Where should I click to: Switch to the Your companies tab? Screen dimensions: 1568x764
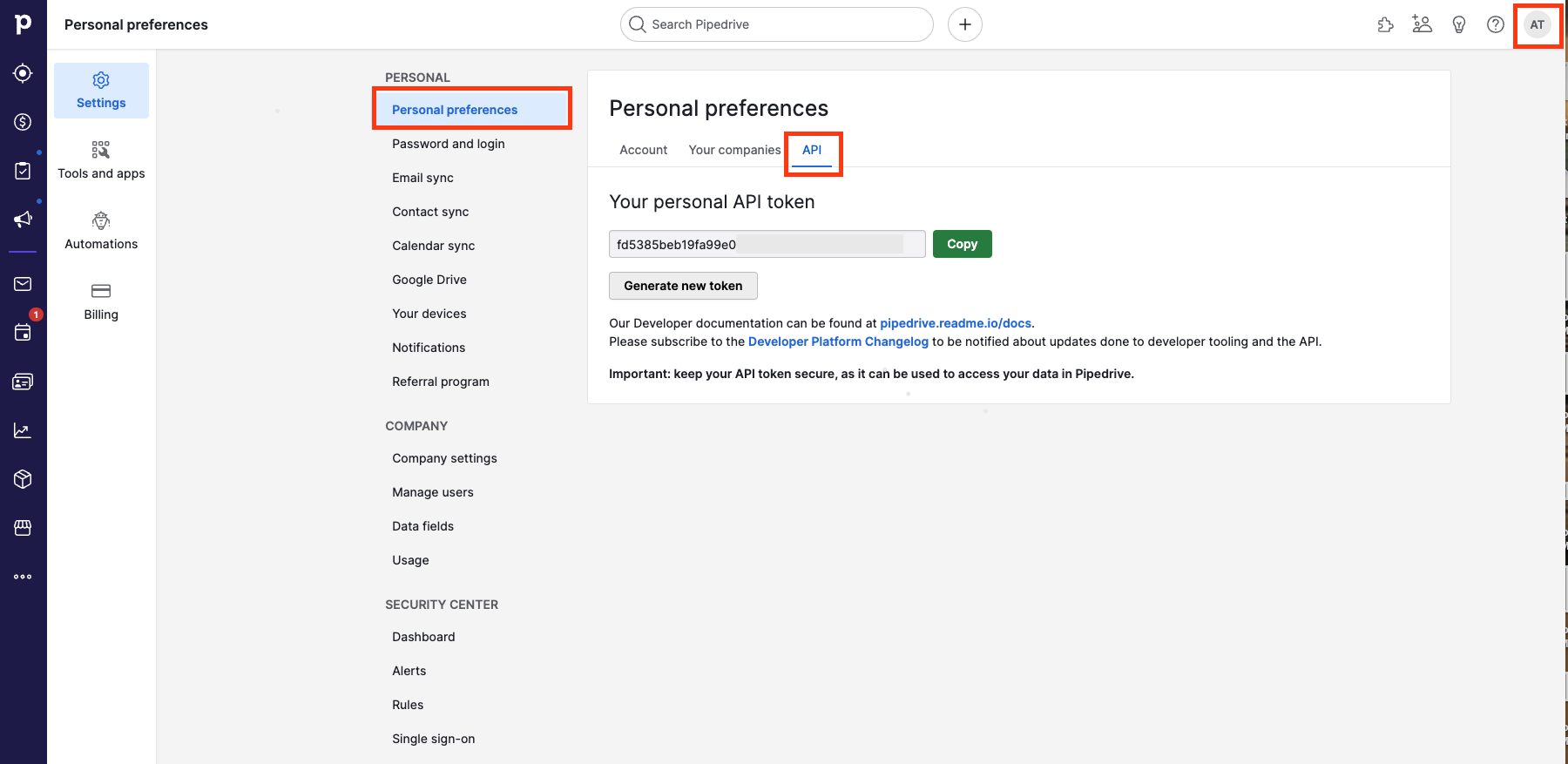pyautogui.click(x=734, y=150)
